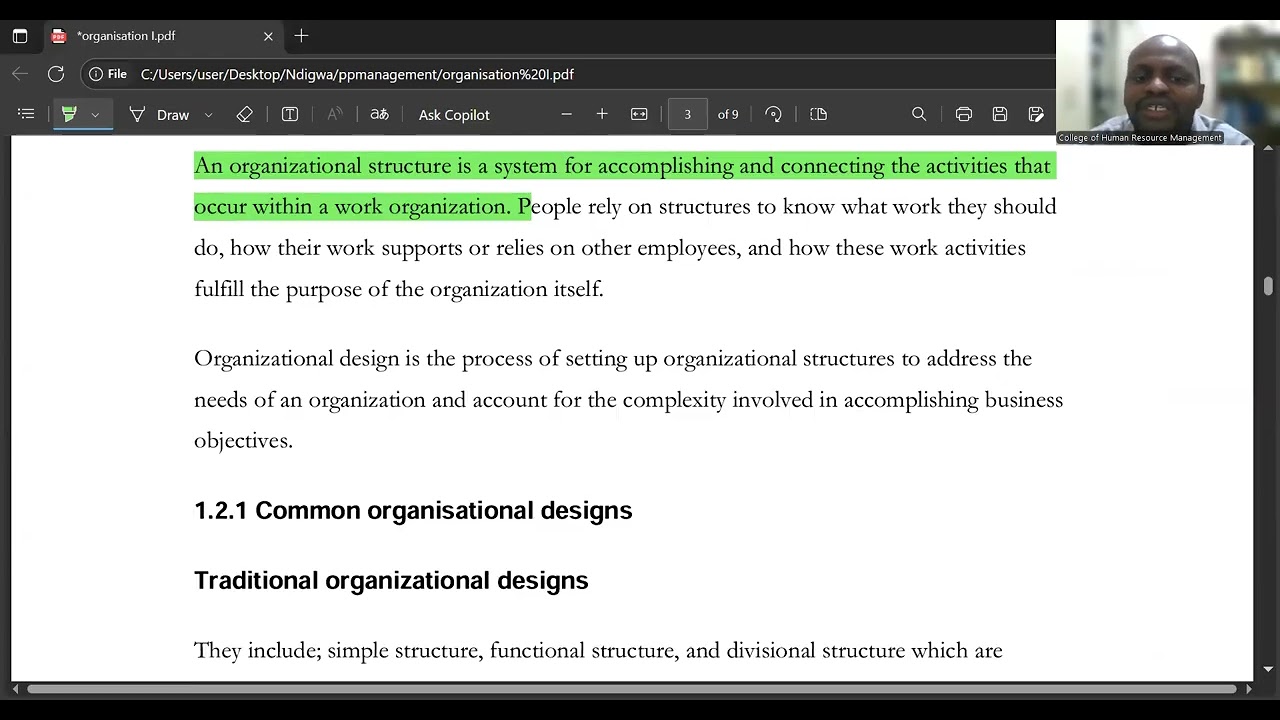This screenshot has width=1280, height=720.
Task: Zoom out with the minus button
Action: click(x=566, y=115)
